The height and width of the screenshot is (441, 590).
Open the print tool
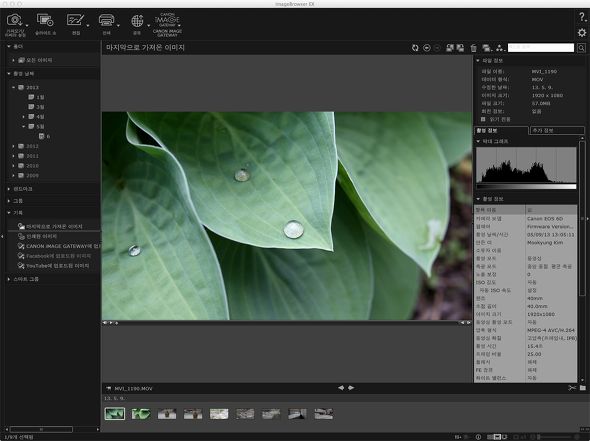click(106, 24)
